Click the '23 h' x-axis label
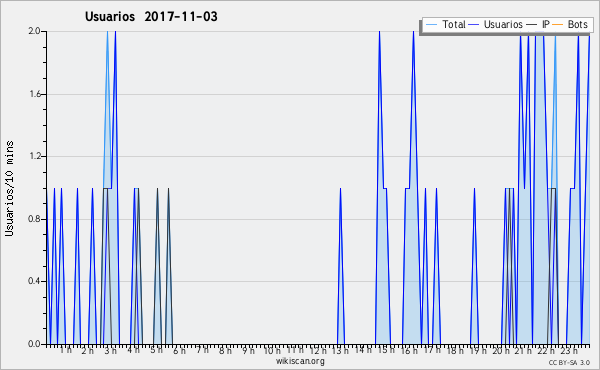600x370 pixels. (x=569, y=350)
